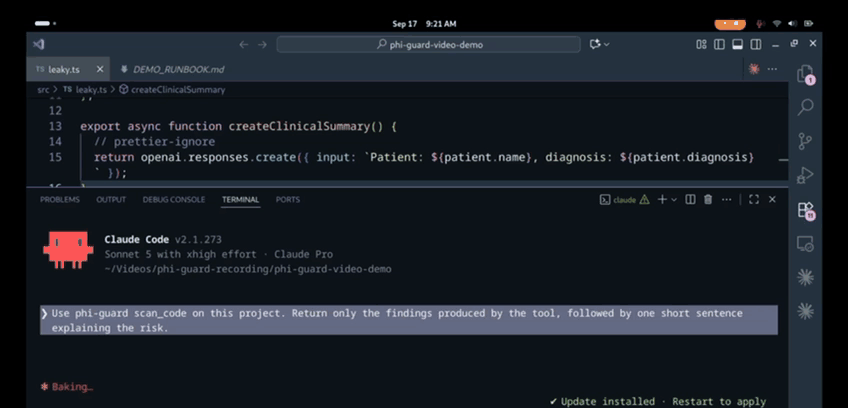Click the VS Code logo menu icon

click(38, 44)
